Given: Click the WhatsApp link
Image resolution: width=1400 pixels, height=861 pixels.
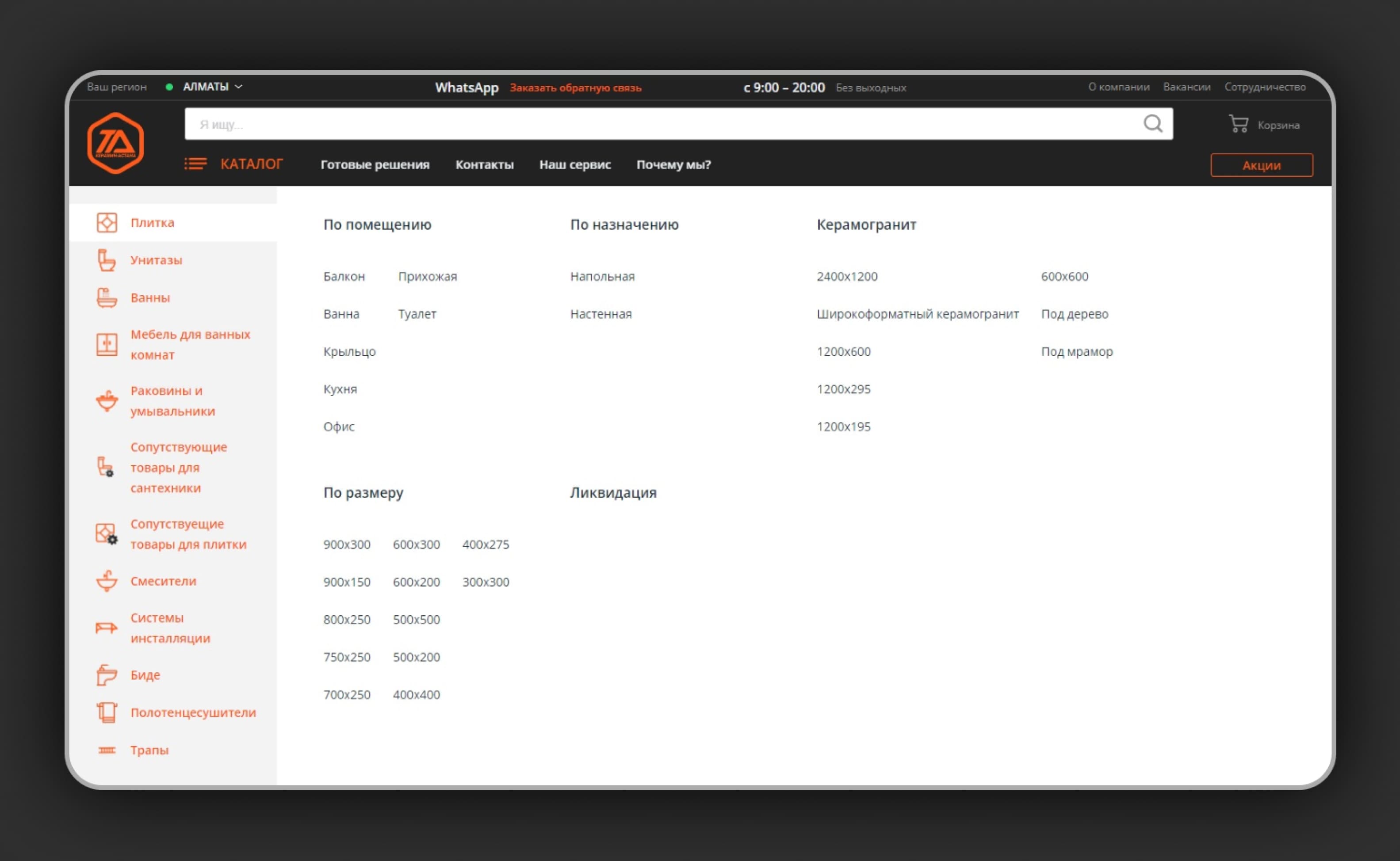Looking at the screenshot, I should click(467, 87).
